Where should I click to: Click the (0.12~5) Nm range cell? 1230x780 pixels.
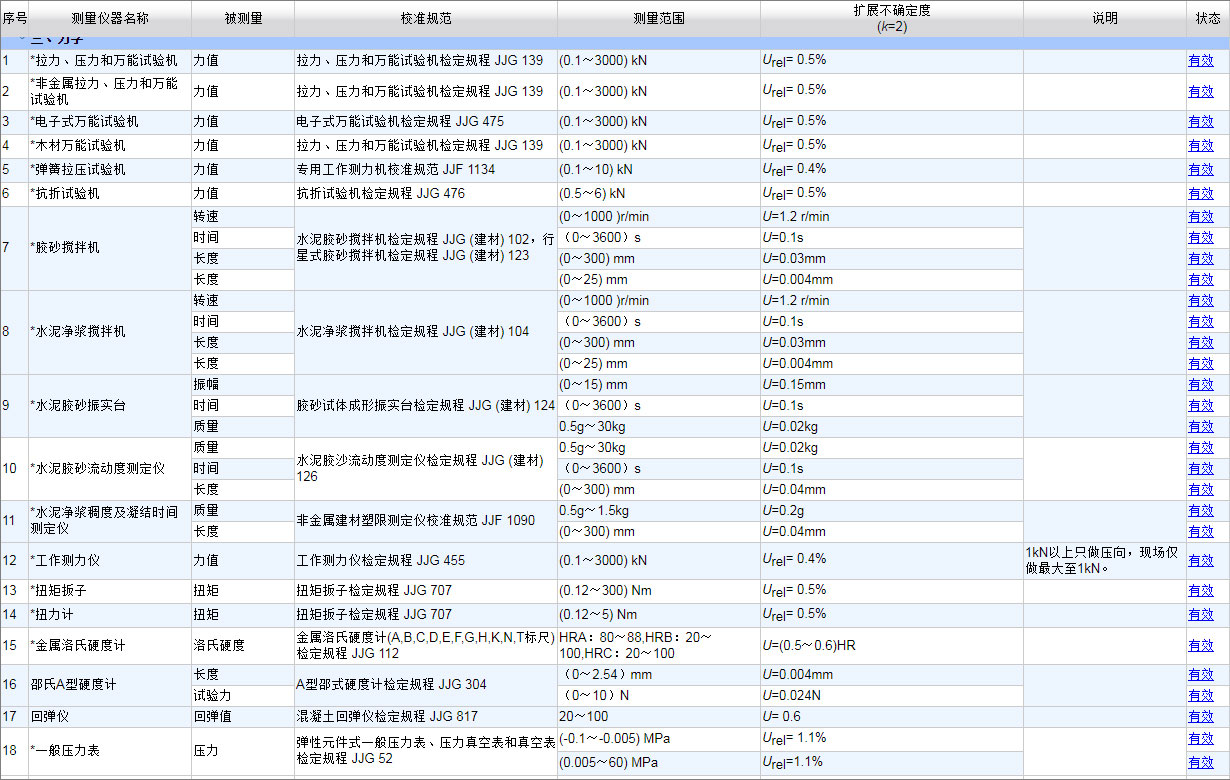click(658, 615)
